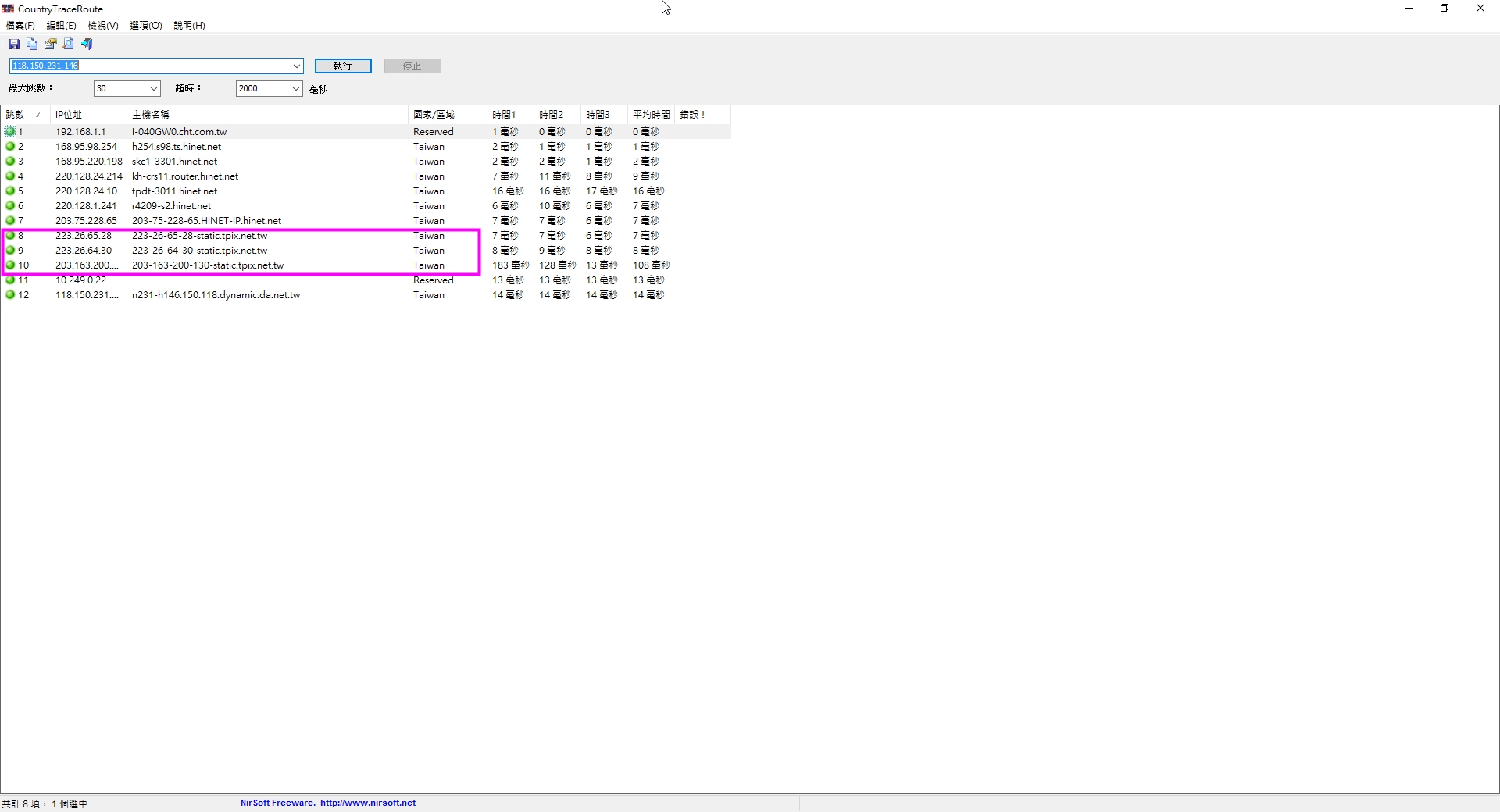1500x812 pixels.
Task: Open the 說明(H) menu
Action: pyautogui.click(x=189, y=26)
